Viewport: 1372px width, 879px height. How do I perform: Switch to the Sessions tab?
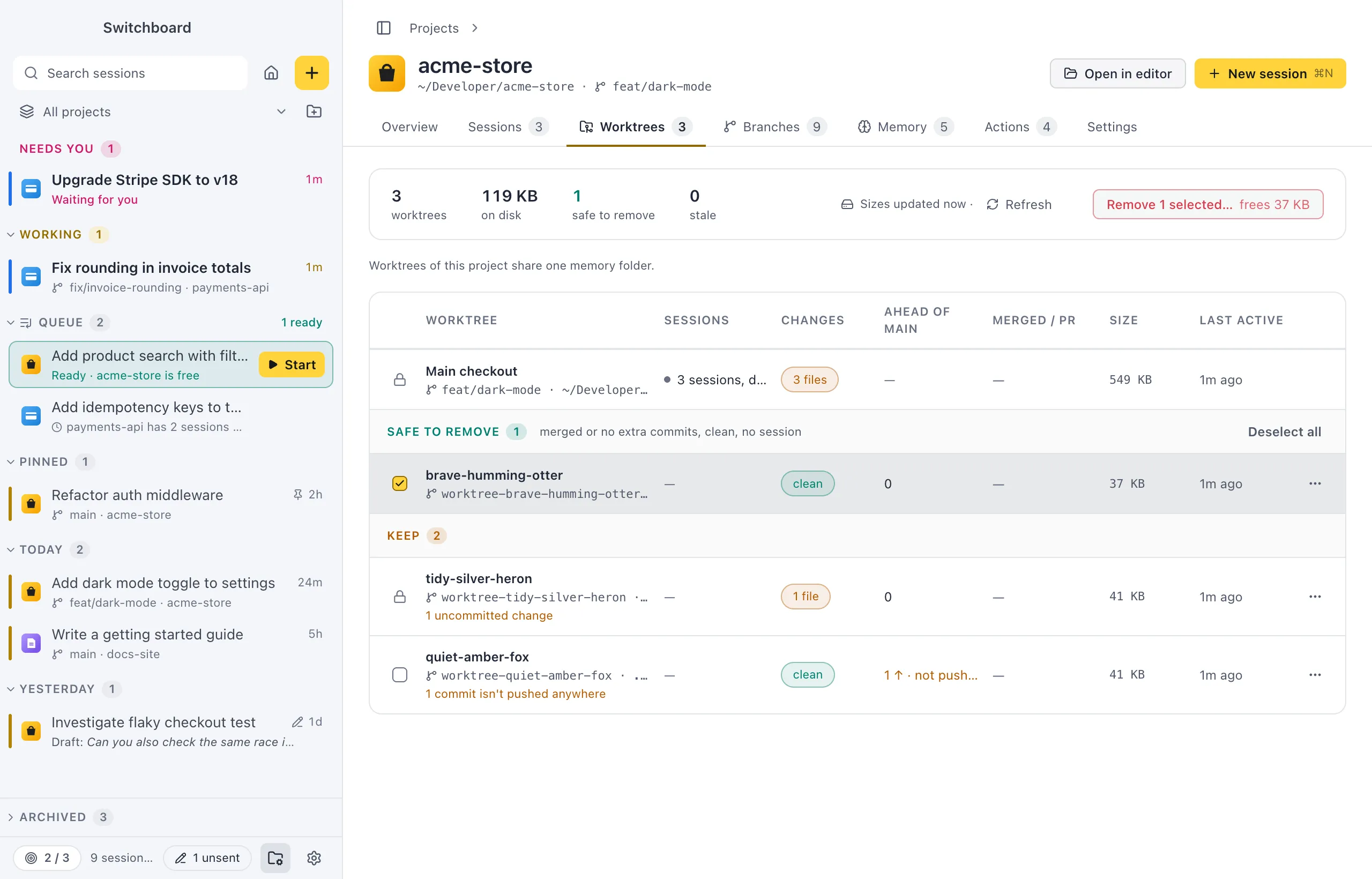coord(508,126)
